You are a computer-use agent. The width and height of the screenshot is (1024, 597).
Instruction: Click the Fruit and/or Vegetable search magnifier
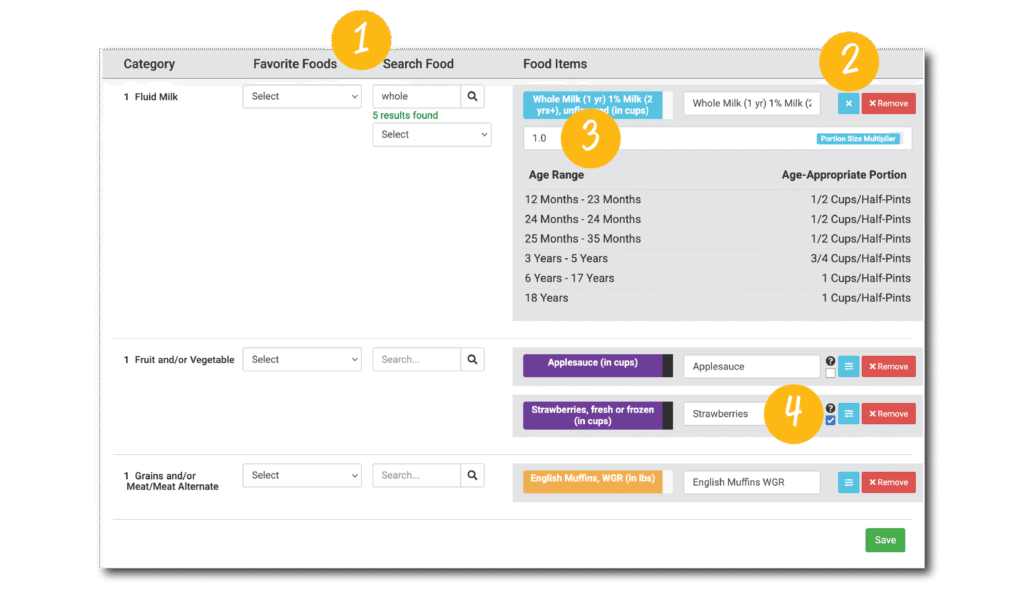(473, 359)
